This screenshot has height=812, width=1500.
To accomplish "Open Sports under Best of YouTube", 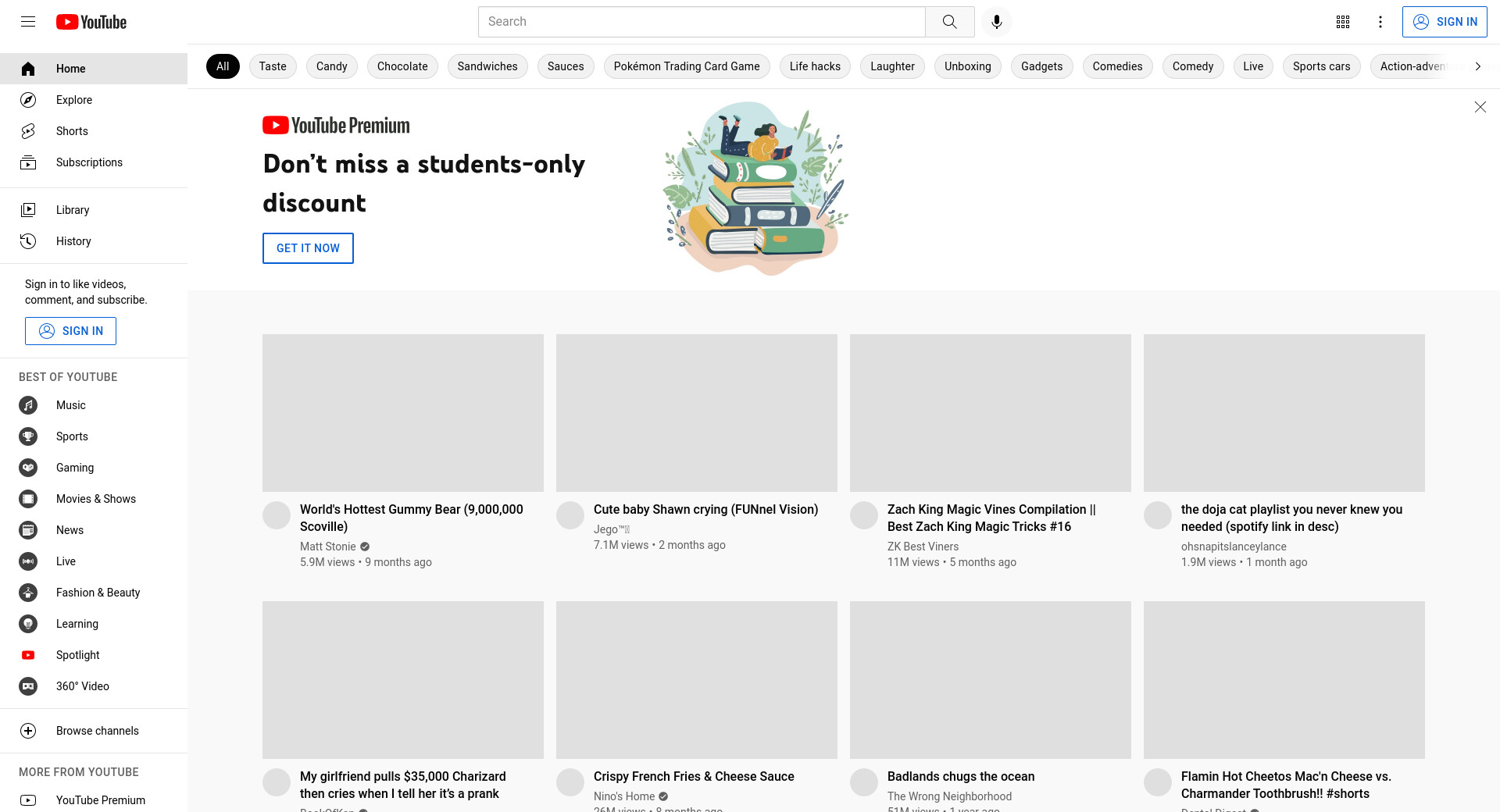I will pos(94,436).
